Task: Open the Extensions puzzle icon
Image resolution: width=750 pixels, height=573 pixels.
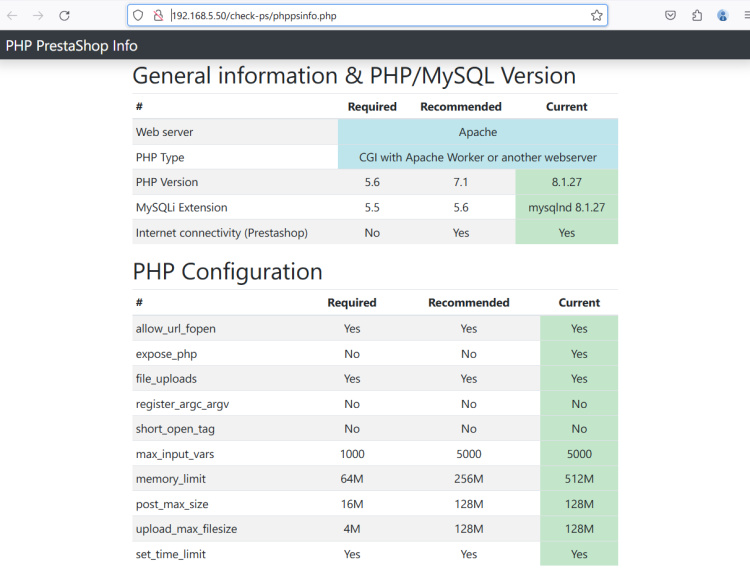Action: (x=697, y=16)
